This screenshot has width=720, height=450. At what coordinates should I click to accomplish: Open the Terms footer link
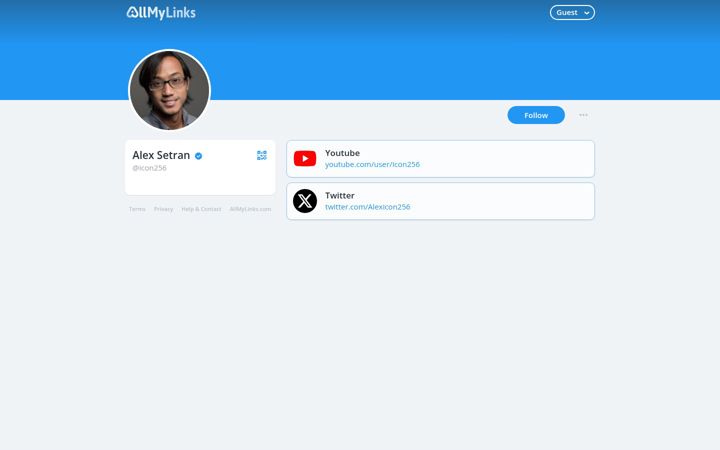point(137,209)
